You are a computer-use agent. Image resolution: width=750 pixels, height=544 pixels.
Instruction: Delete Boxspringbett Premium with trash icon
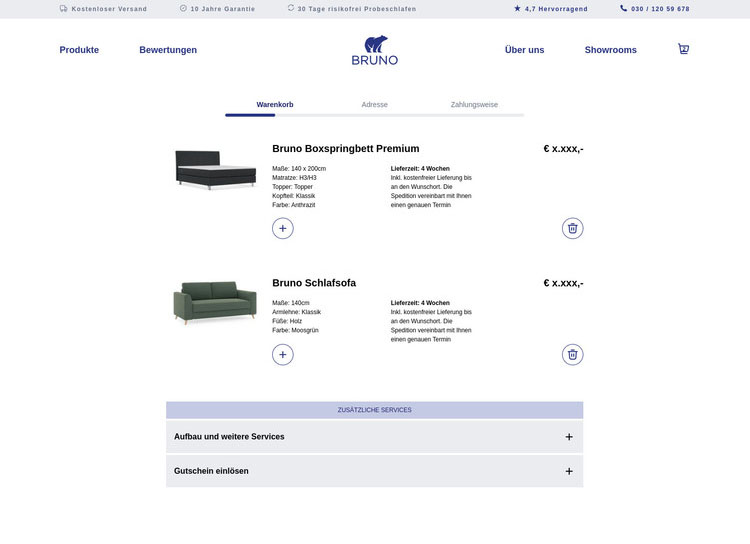tap(572, 228)
